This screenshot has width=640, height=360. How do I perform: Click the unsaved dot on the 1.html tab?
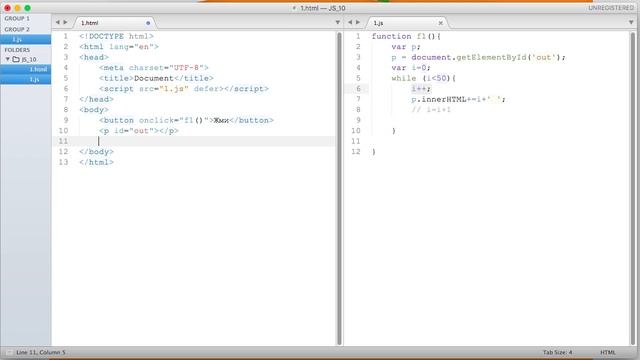[148, 23]
